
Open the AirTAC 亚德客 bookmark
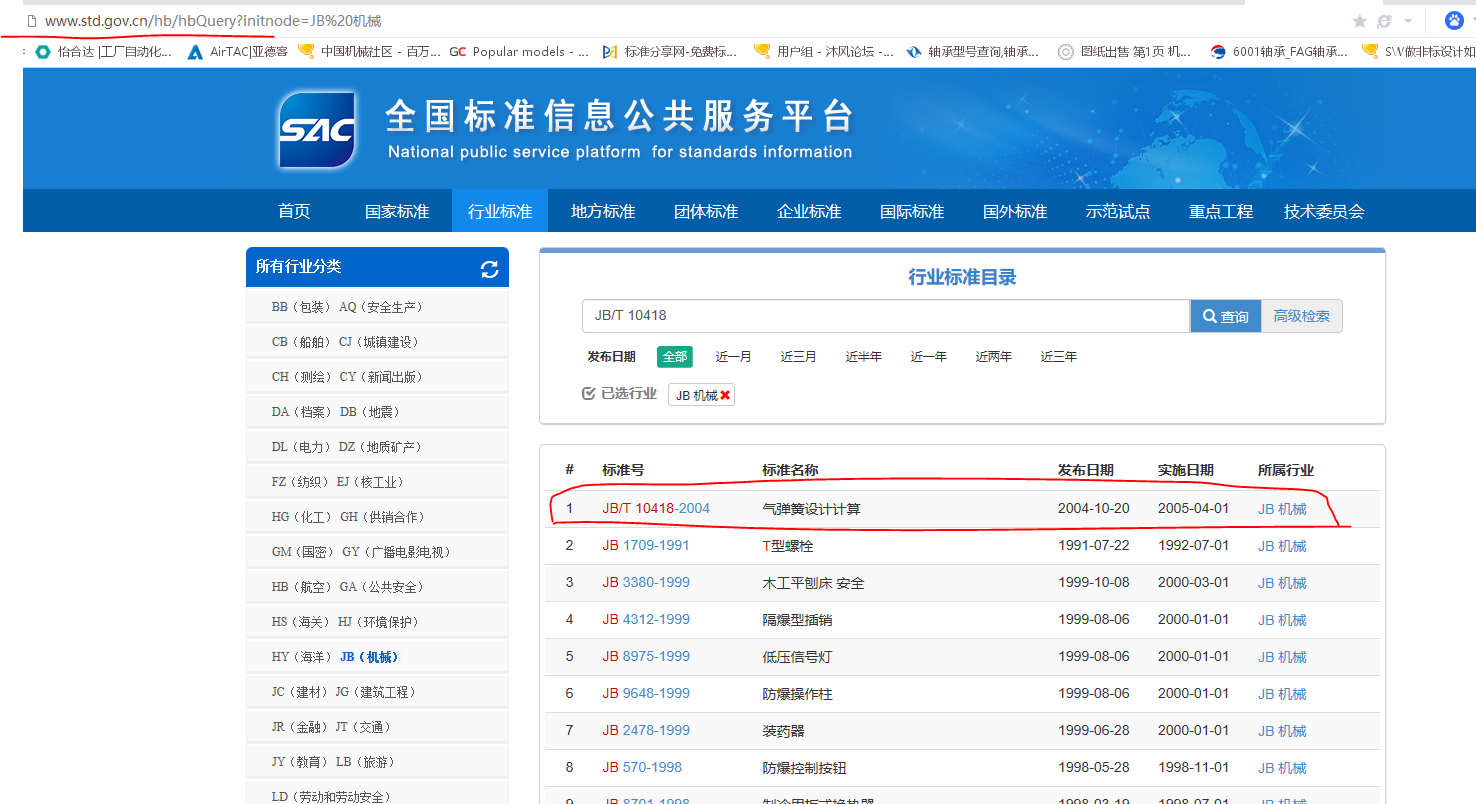tap(237, 51)
